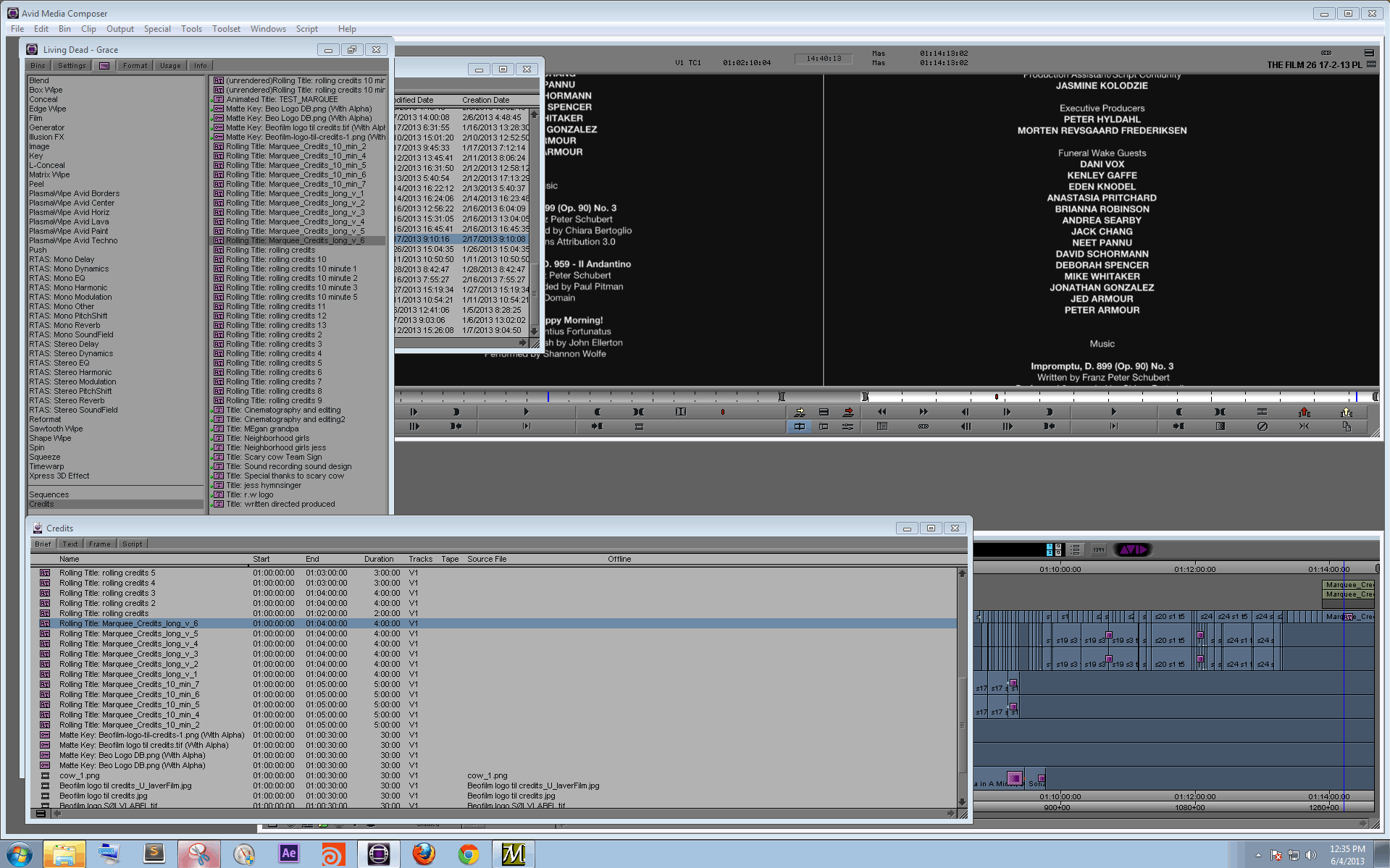Step forward ten frames in record monitor
Viewport: 1390px width, 868px height.
coord(1007,426)
